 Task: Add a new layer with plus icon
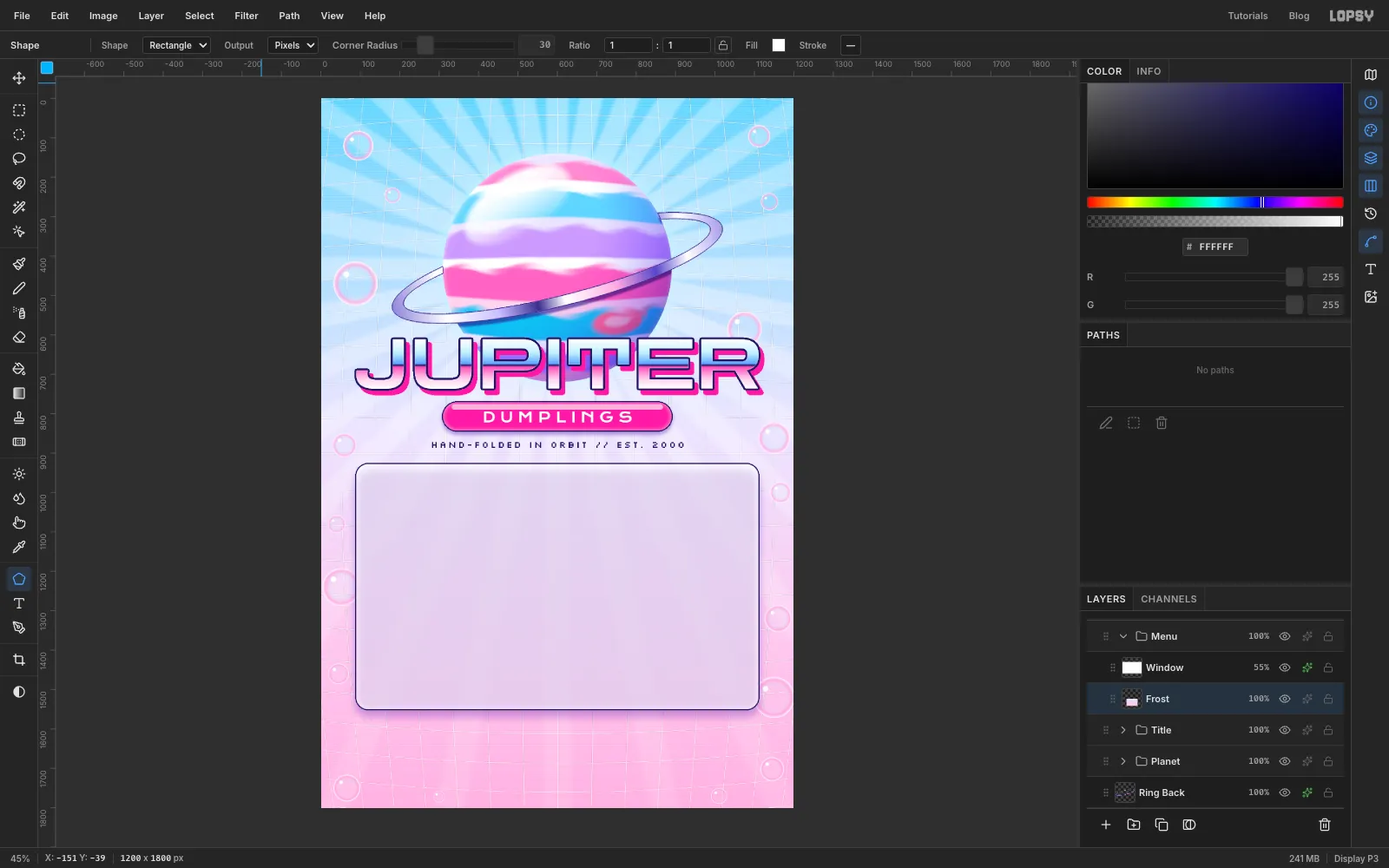pyautogui.click(x=1106, y=825)
